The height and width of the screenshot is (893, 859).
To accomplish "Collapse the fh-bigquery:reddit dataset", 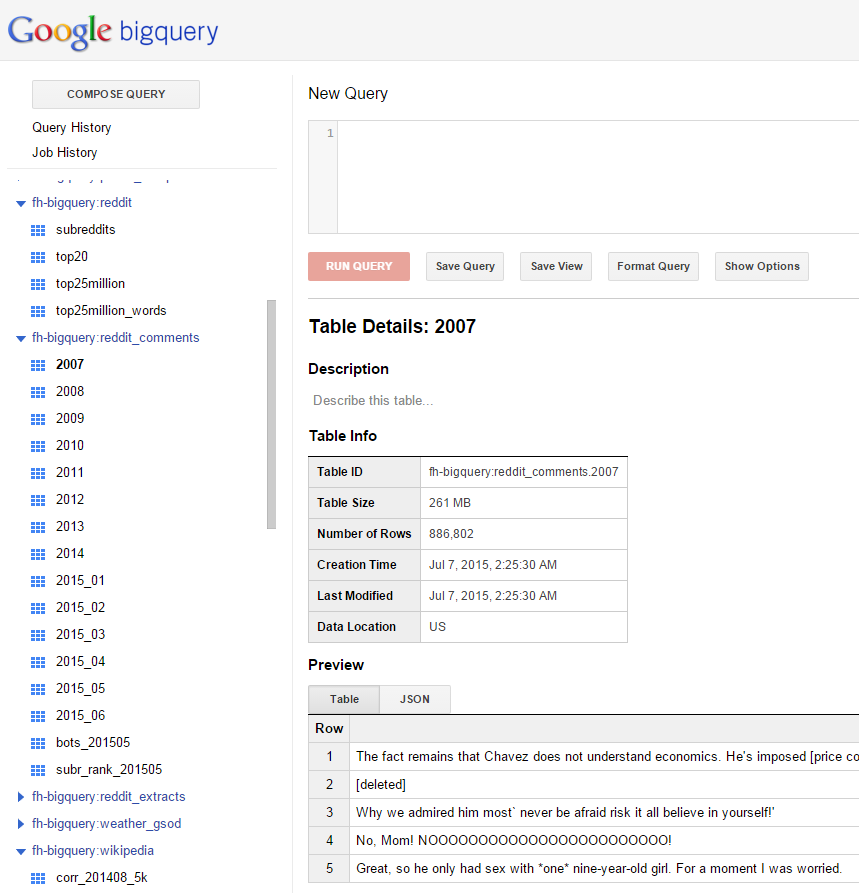I will click(x=21, y=203).
